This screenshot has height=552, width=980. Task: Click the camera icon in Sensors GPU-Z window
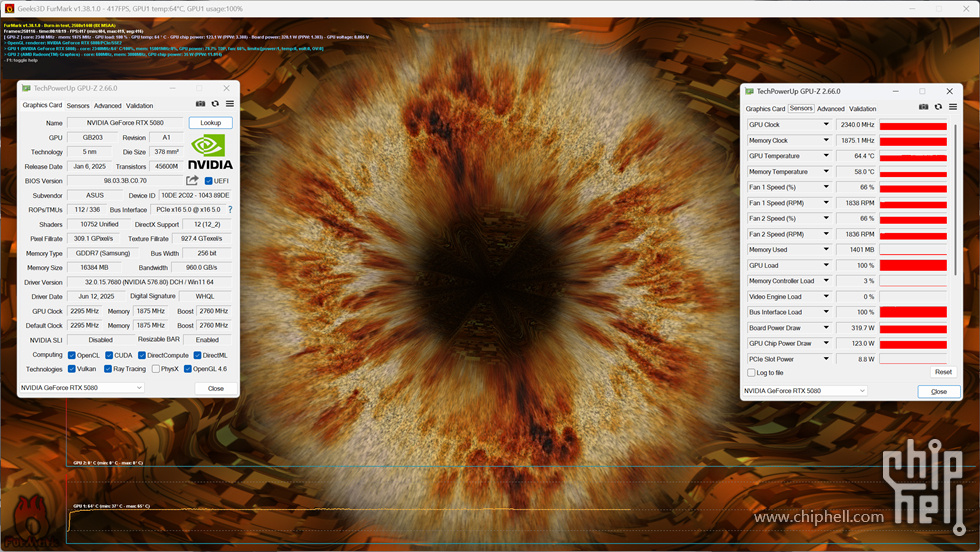click(x=923, y=107)
